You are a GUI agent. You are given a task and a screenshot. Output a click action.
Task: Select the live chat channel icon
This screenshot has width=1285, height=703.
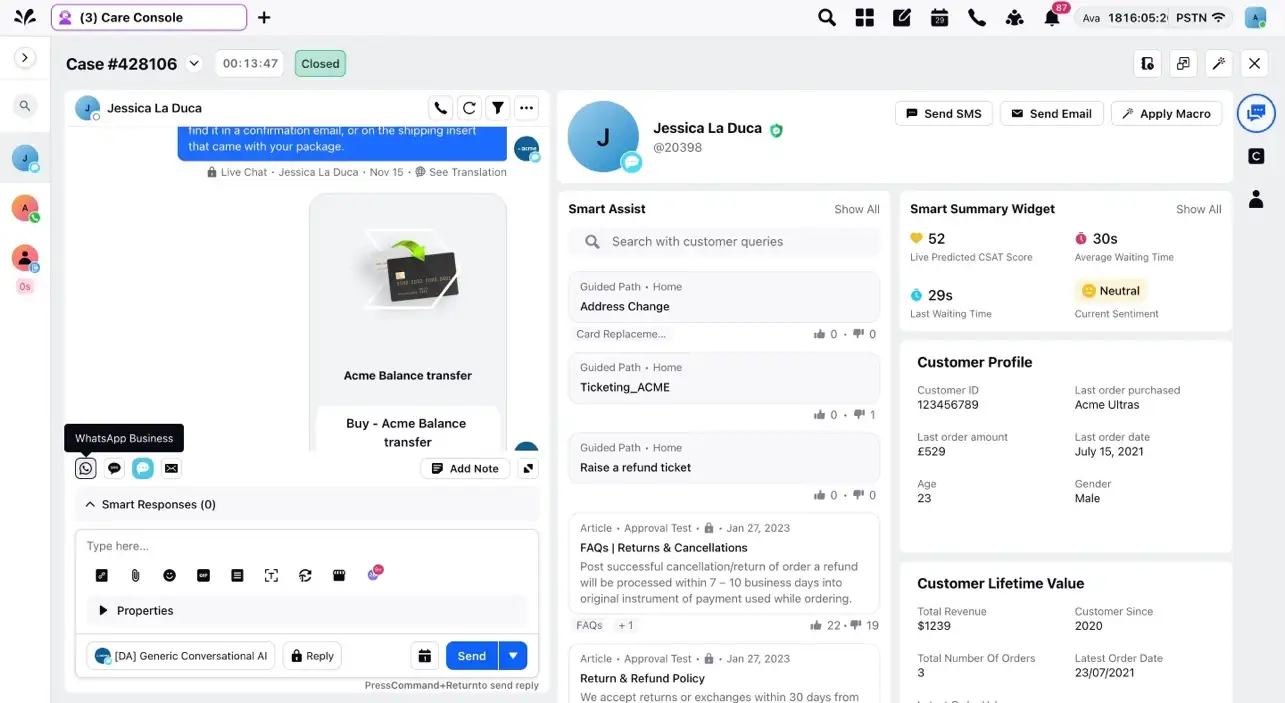point(143,468)
